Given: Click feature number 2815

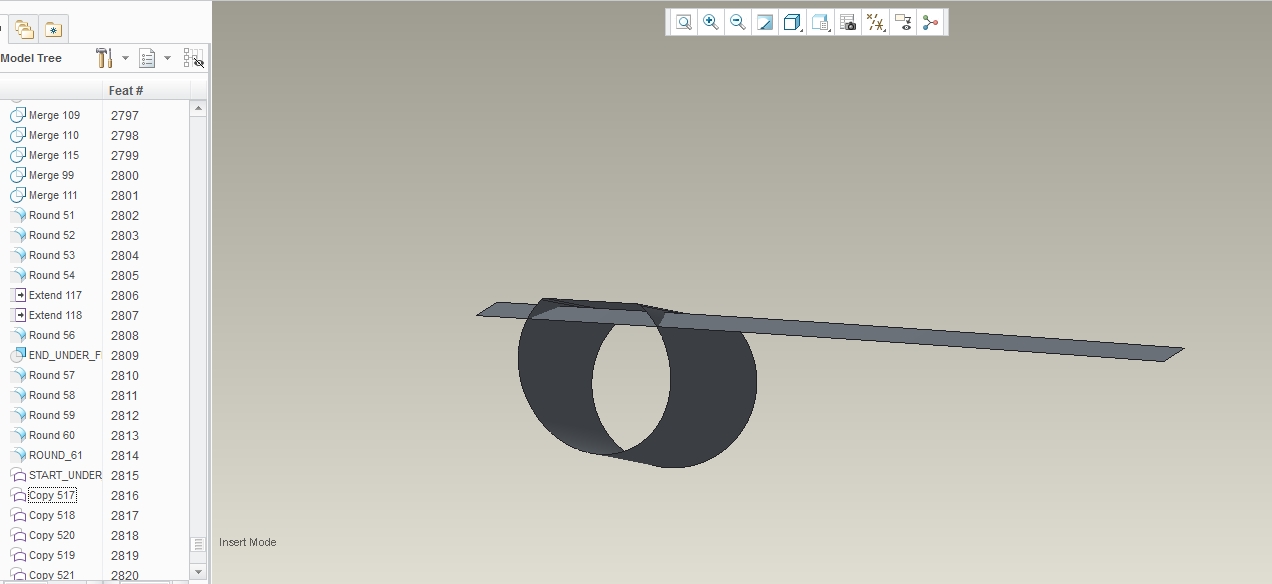Looking at the screenshot, I should 125,475.
